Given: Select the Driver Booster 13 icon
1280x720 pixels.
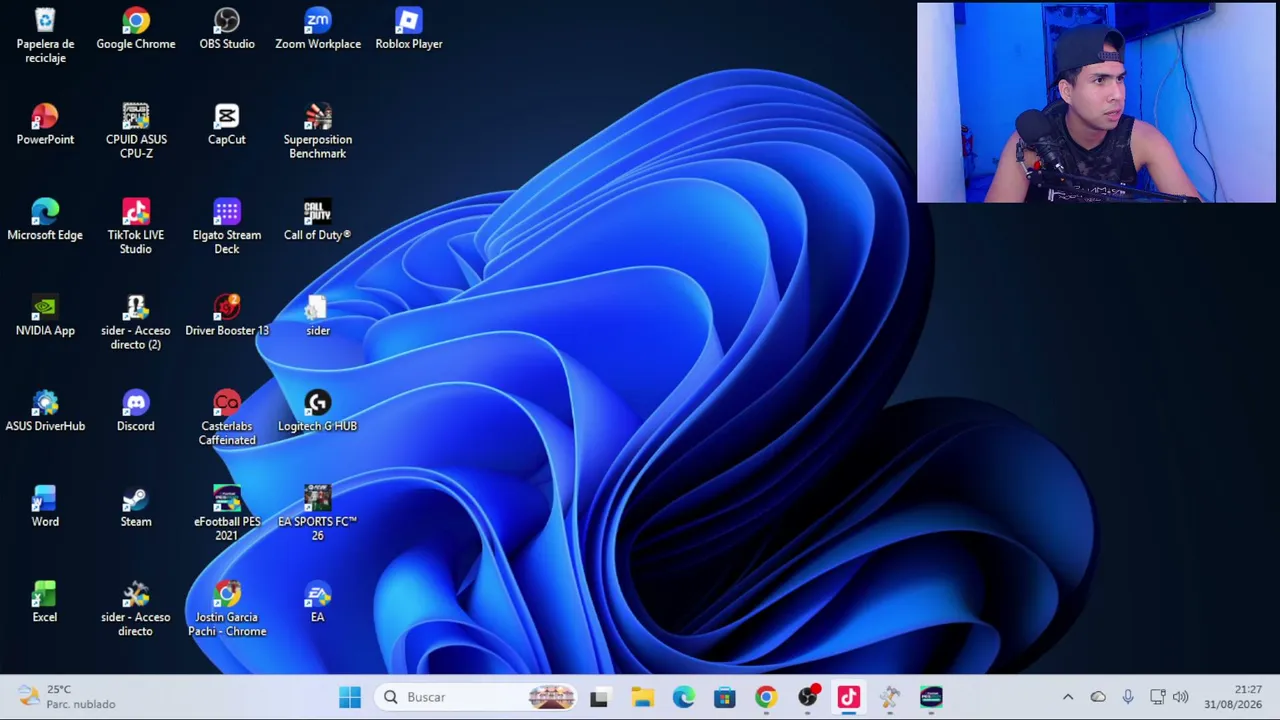Looking at the screenshot, I should (x=227, y=316).
